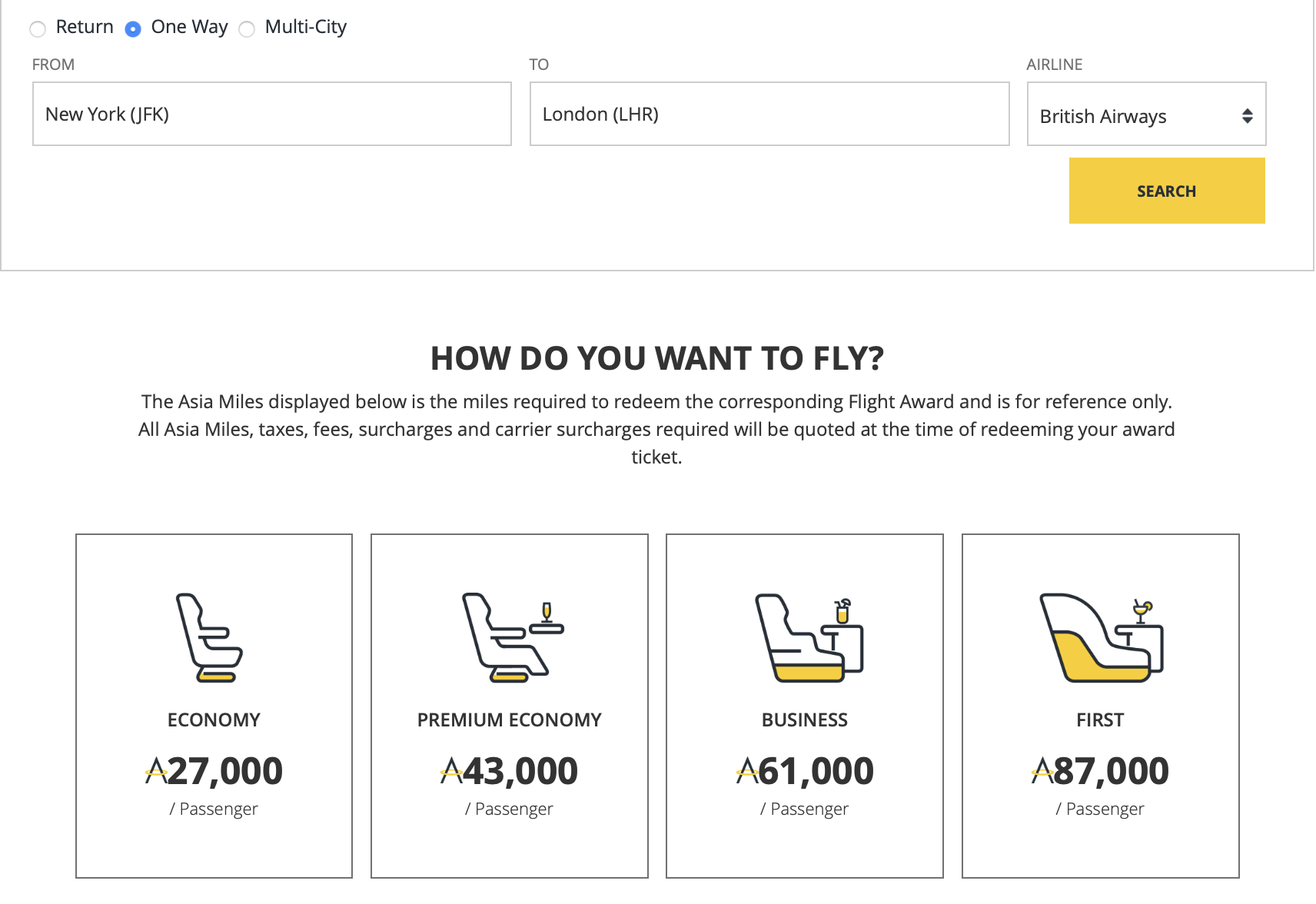Select the First class fare card

click(1099, 706)
